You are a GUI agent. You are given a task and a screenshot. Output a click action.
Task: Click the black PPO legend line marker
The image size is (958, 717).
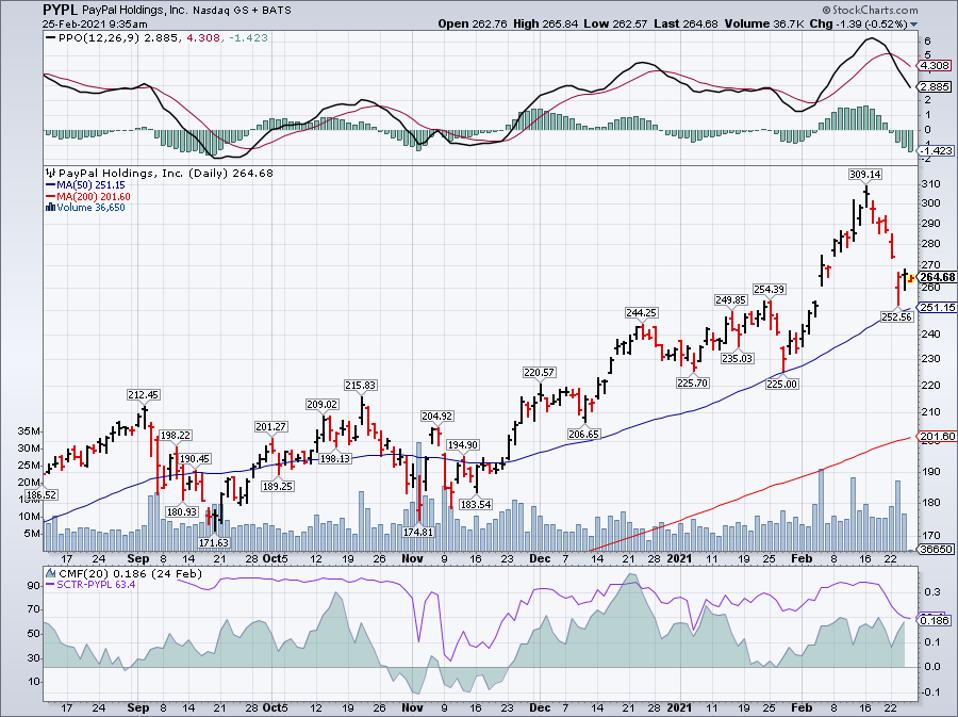tap(51, 38)
